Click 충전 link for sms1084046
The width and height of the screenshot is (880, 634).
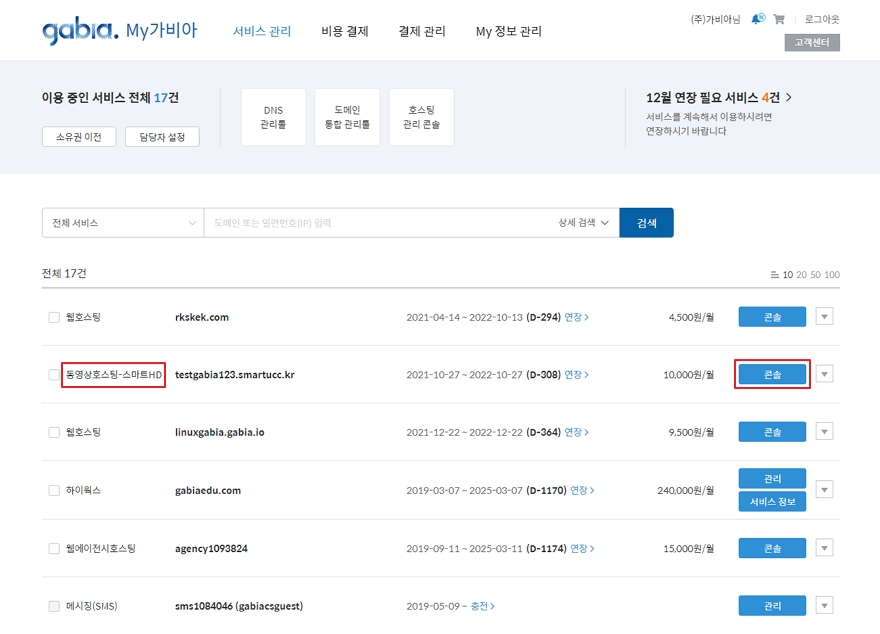click(483, 606)
